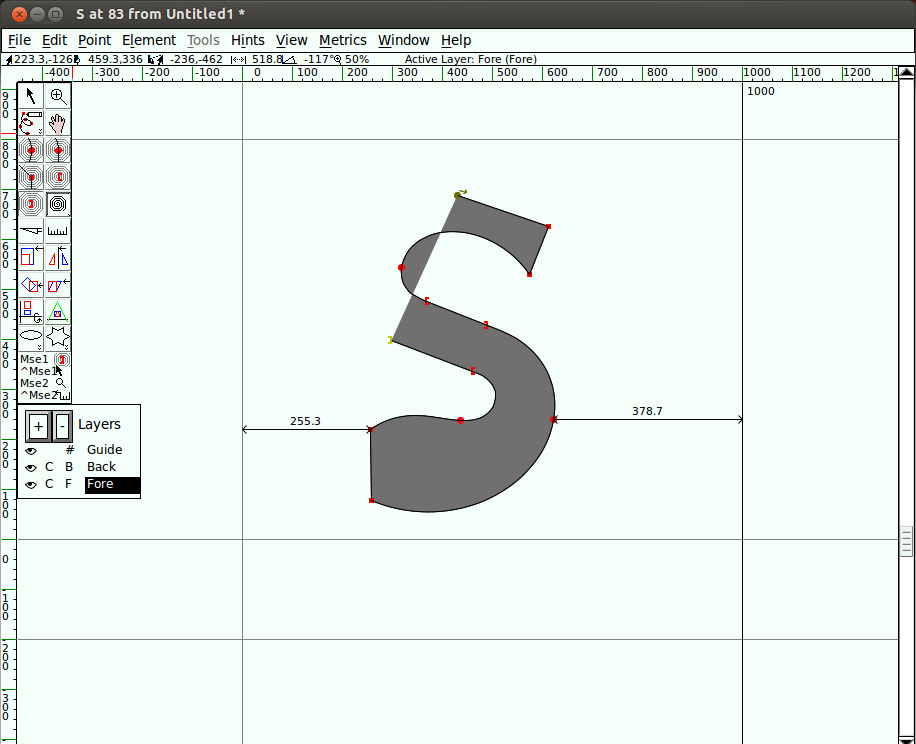Click the 378.7 right bearing measurement
The height and width of the screenshot is (744, 916).
(x=647, y=411)
